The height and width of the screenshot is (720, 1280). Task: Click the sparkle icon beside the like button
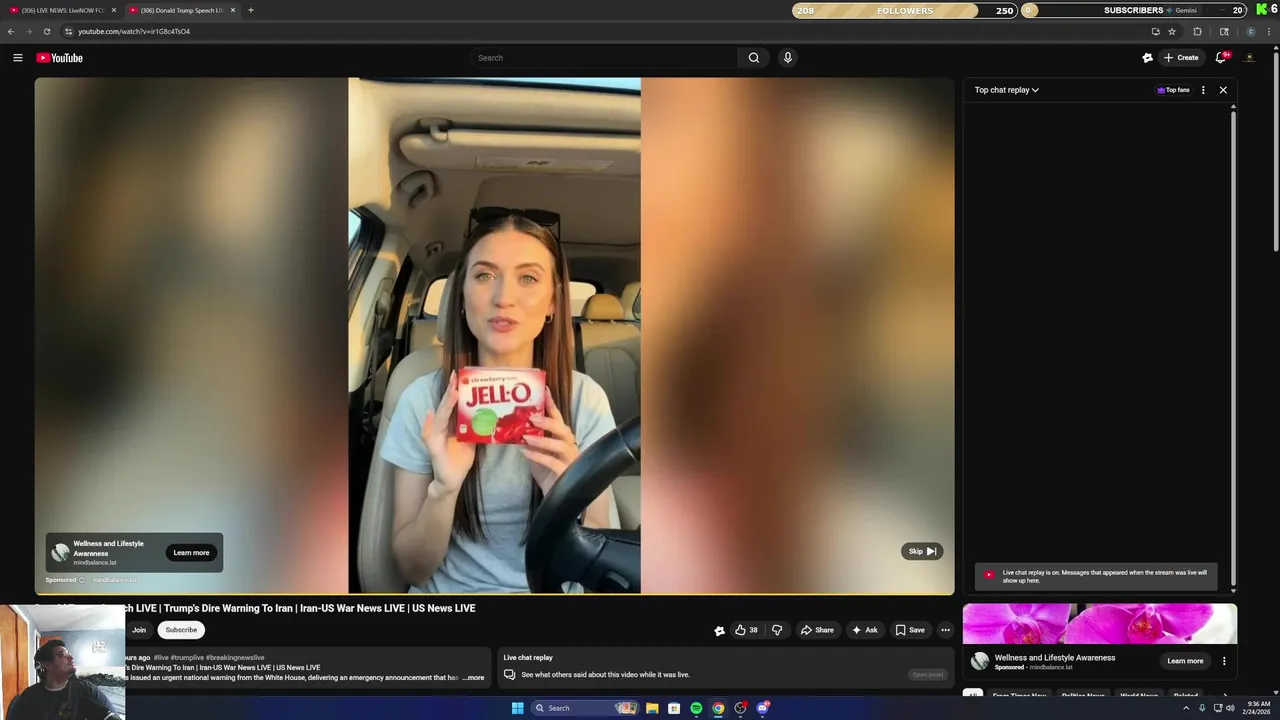point(719,630)
